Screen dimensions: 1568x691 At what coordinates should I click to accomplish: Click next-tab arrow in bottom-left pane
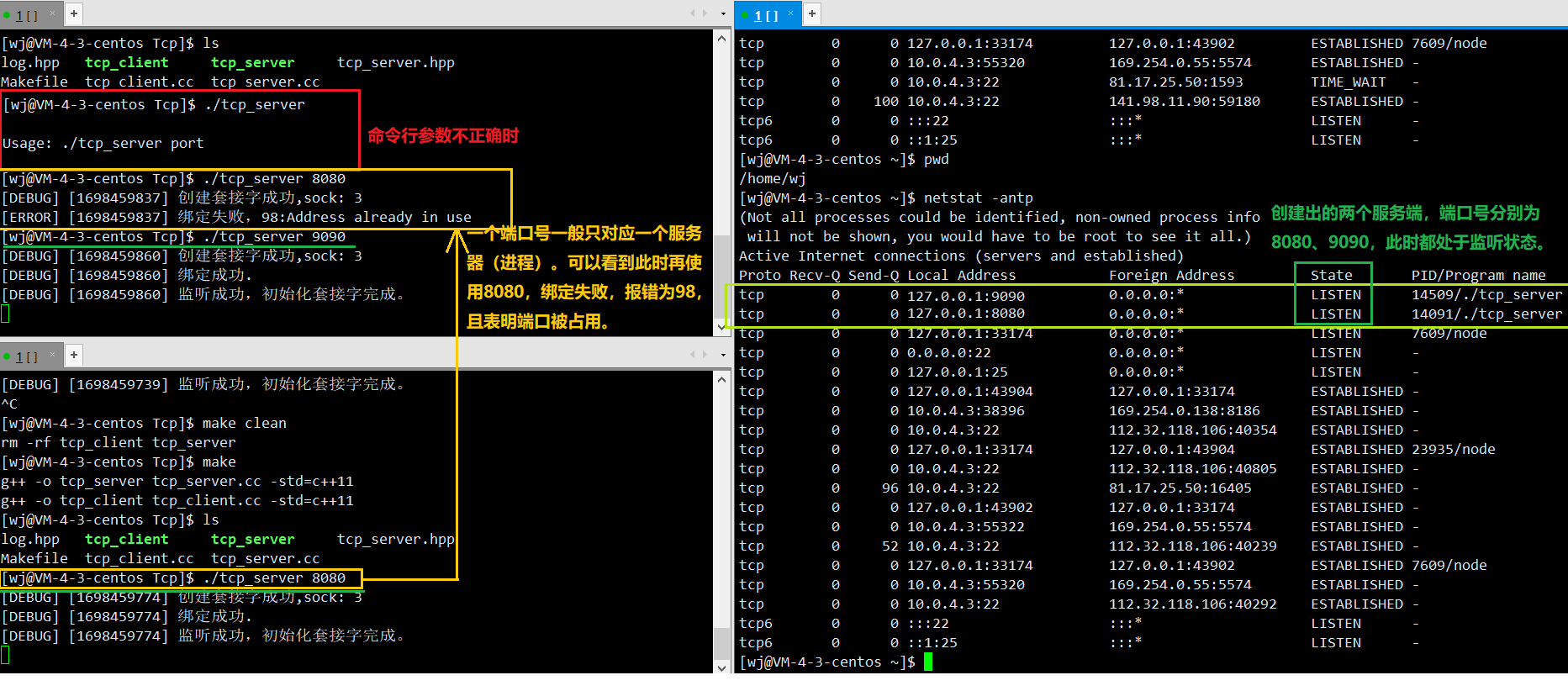[x=705, y=354]
